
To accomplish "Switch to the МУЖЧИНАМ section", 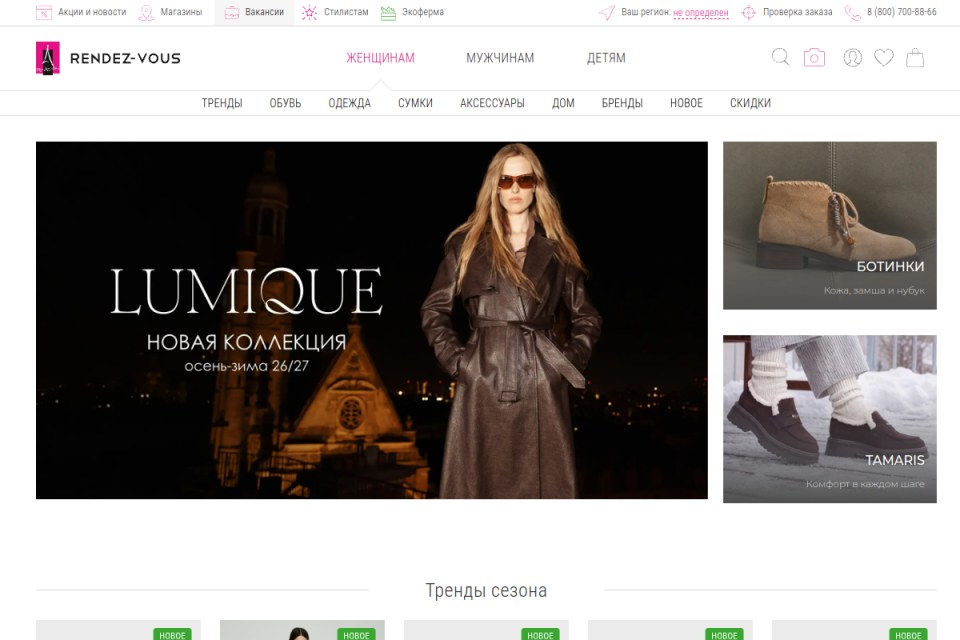I will pos(500,58).
